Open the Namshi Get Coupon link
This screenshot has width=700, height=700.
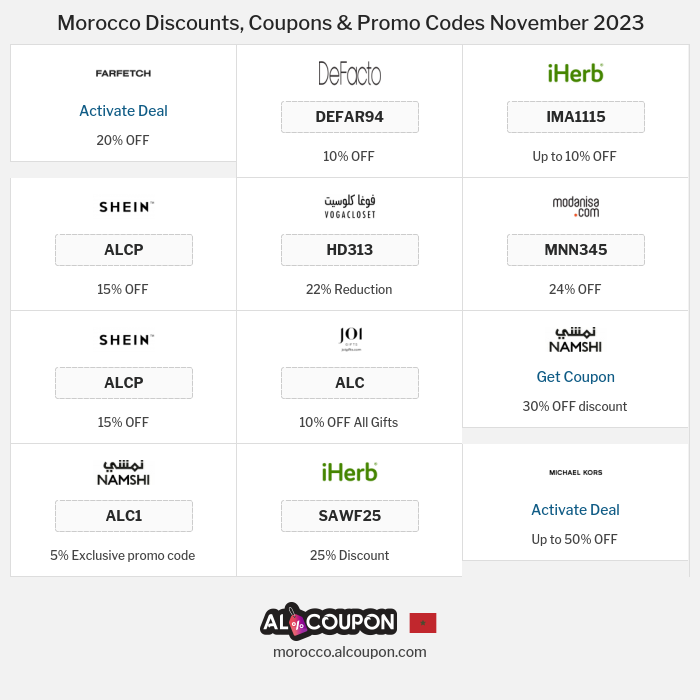pyautogui.click(x=575, y=377)
